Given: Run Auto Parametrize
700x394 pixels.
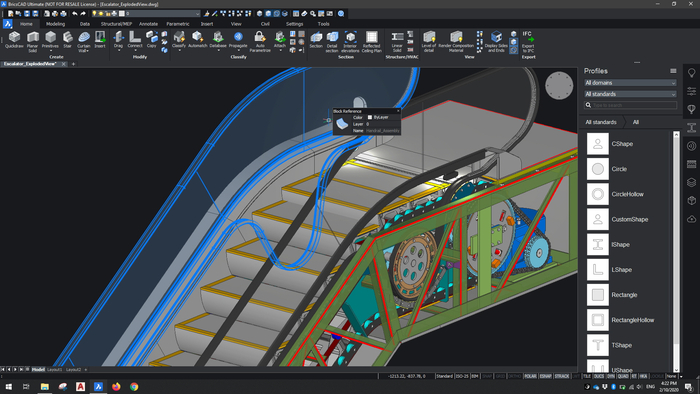Looking at the screenshot, I should [x=260, y=42].
